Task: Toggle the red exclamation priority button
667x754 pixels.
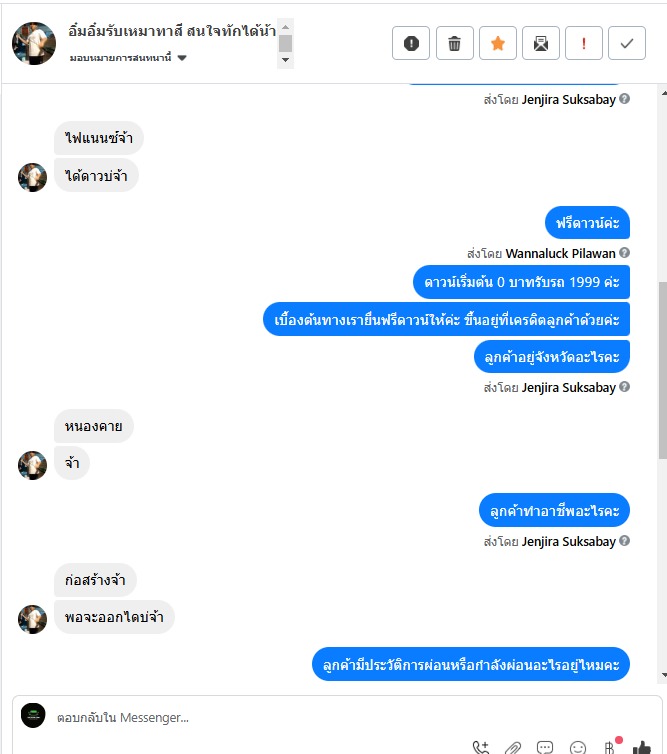Action: 584,43
